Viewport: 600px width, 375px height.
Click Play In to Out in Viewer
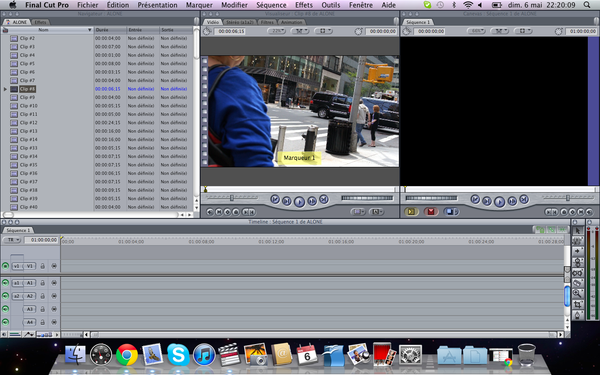tap(286, 201)
